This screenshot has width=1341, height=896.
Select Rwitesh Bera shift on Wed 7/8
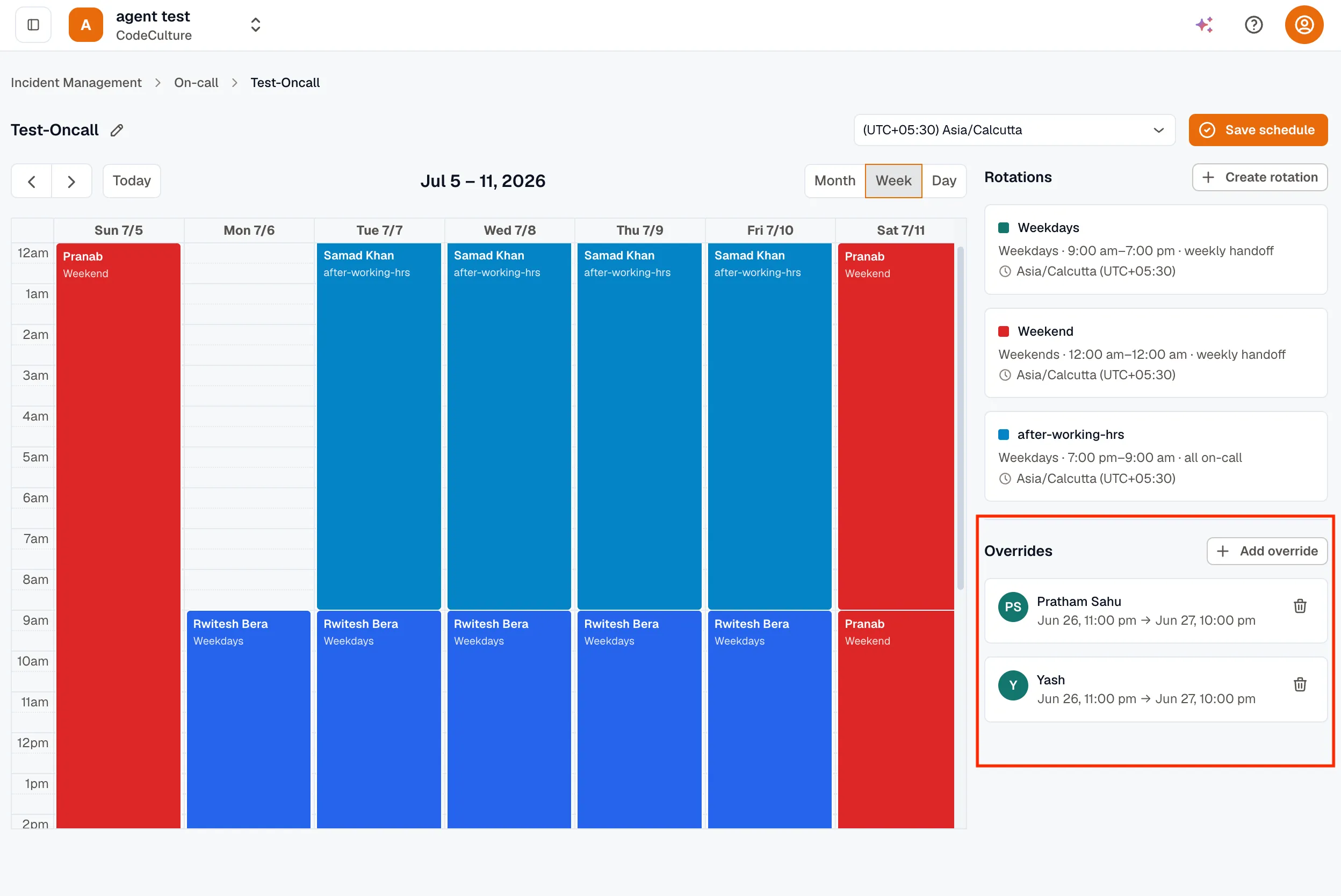coord(509,720)
